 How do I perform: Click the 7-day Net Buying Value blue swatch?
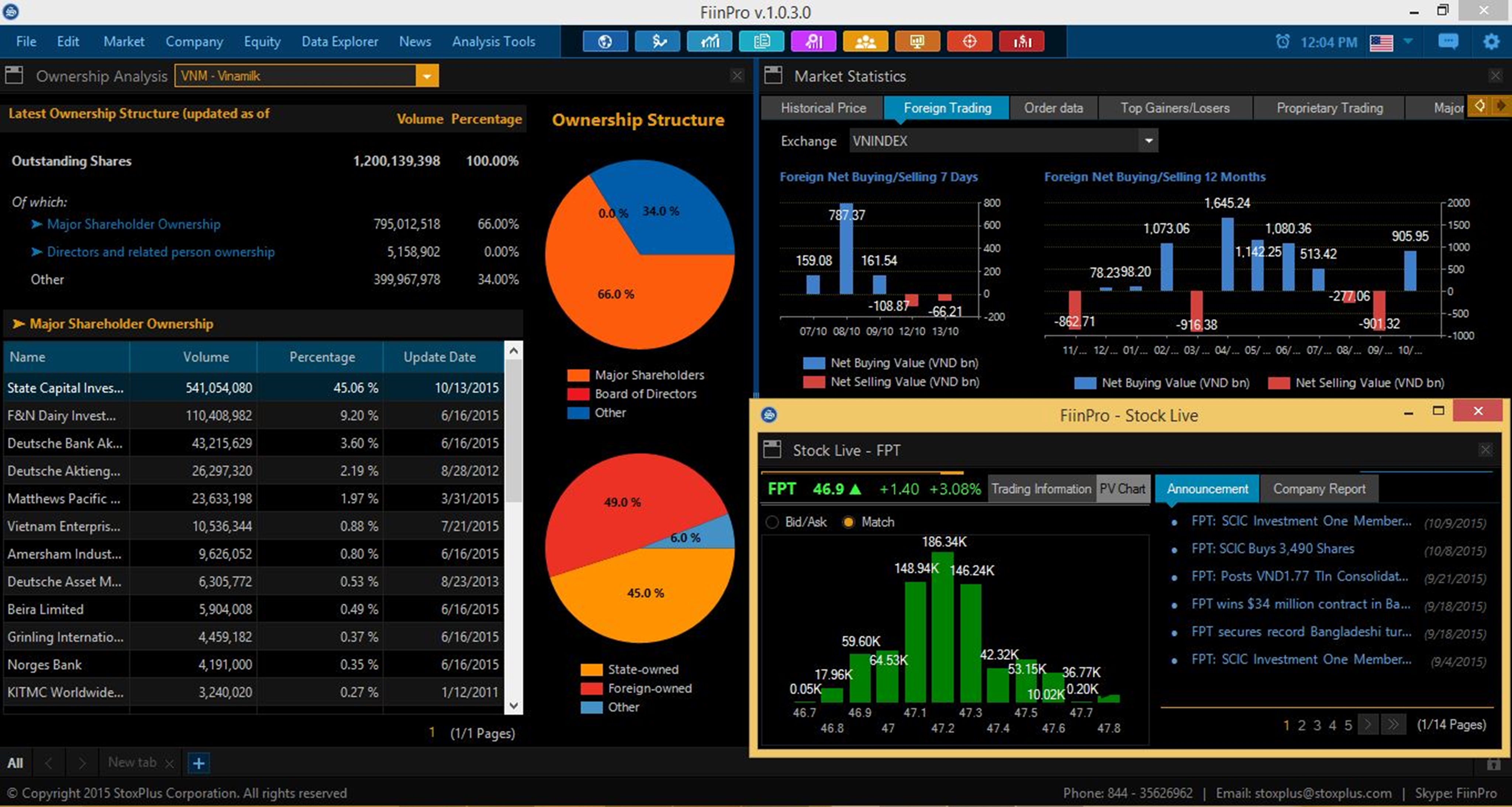[x=814, y=363]
